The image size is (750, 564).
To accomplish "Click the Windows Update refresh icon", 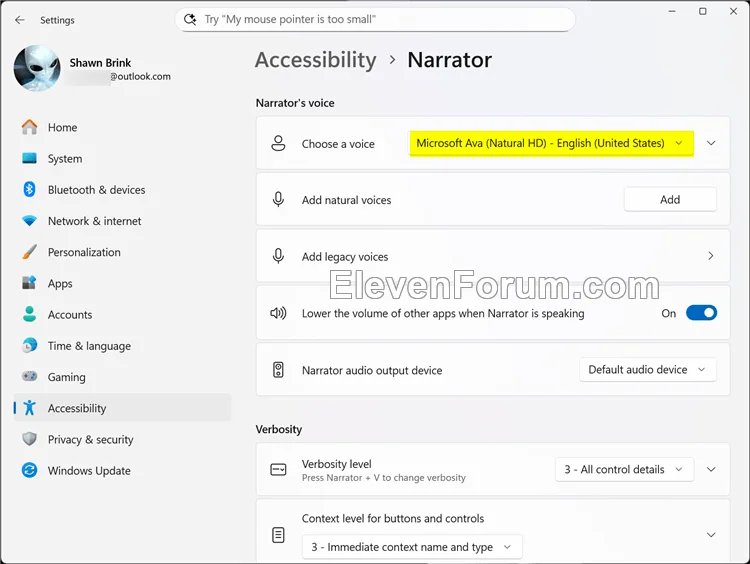I will (30, 470).
